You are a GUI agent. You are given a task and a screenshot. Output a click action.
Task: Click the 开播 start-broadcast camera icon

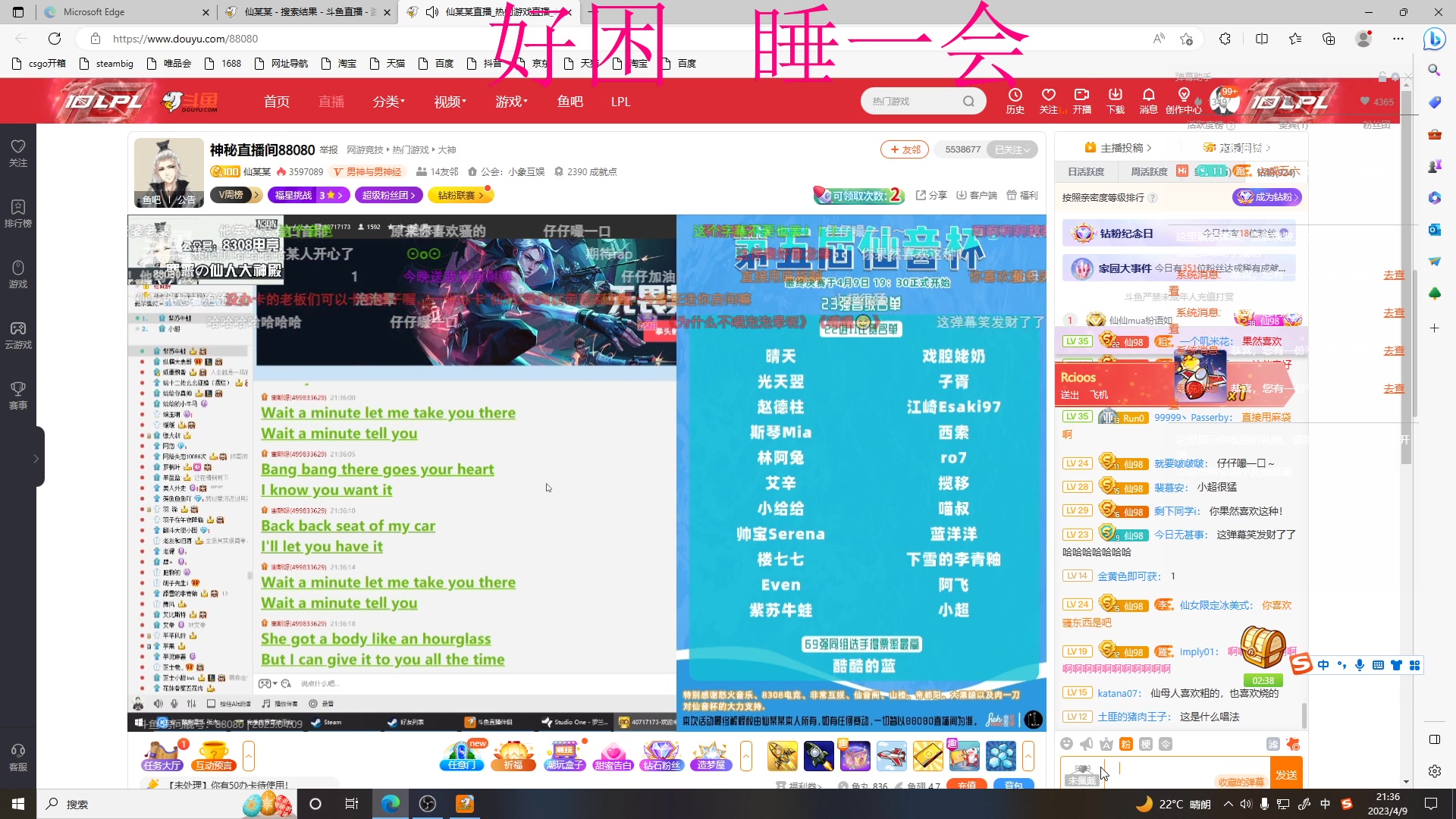tap(1081, 100)
